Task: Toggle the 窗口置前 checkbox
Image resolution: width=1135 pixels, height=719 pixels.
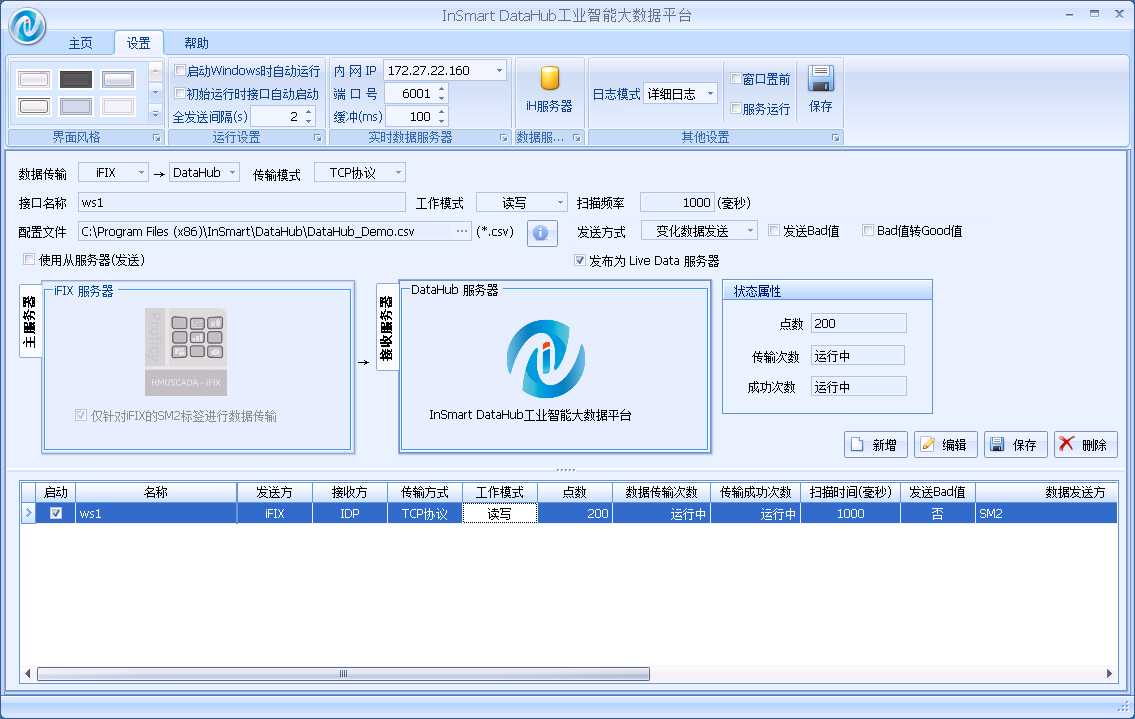Action: (735, 78)
